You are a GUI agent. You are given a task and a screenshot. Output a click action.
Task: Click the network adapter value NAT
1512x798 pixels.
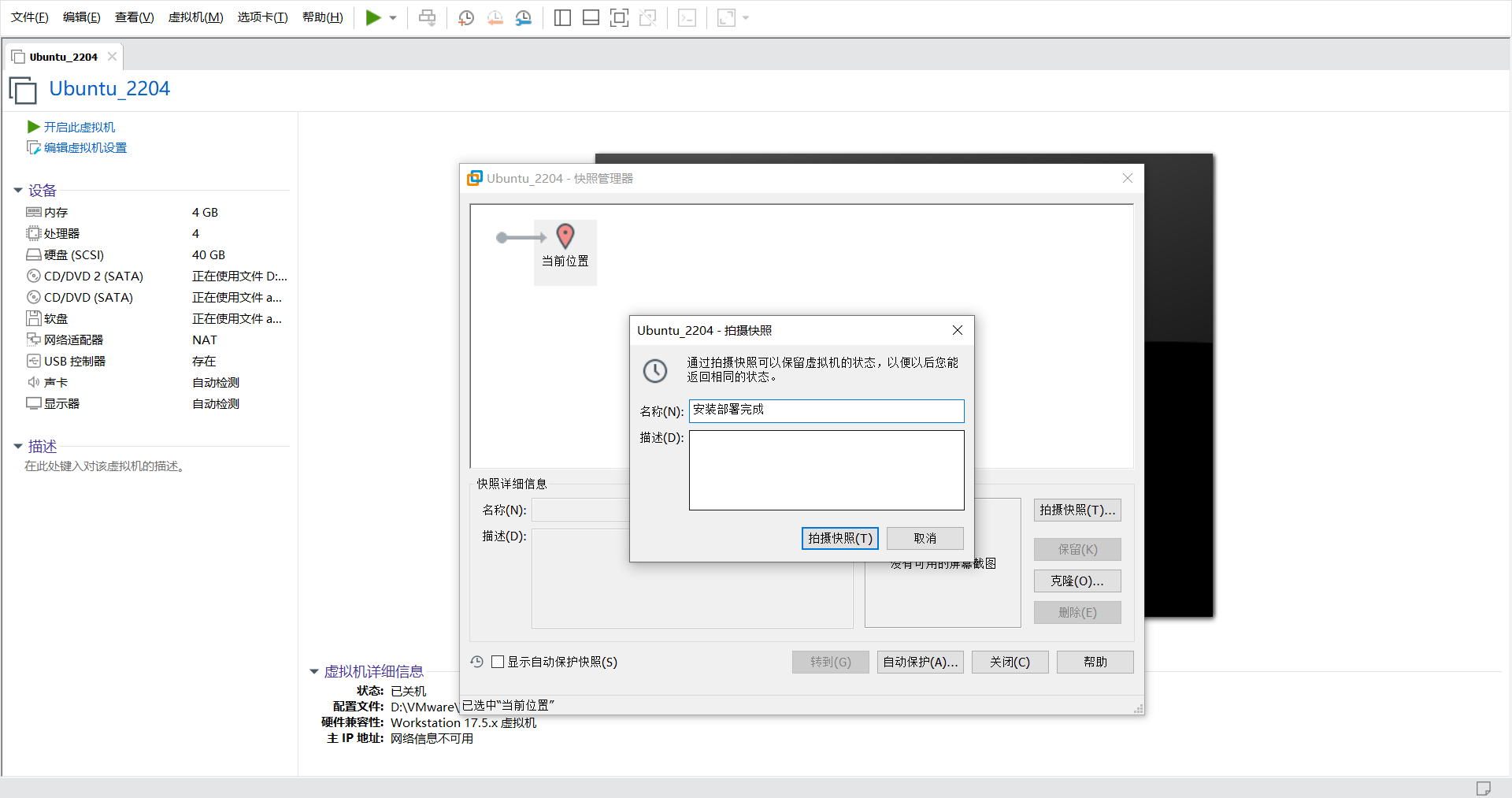[205, 340]
